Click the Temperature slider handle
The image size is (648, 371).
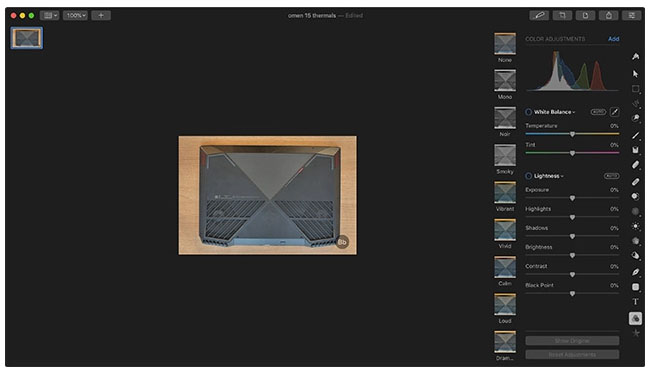[x=572, y=134]
